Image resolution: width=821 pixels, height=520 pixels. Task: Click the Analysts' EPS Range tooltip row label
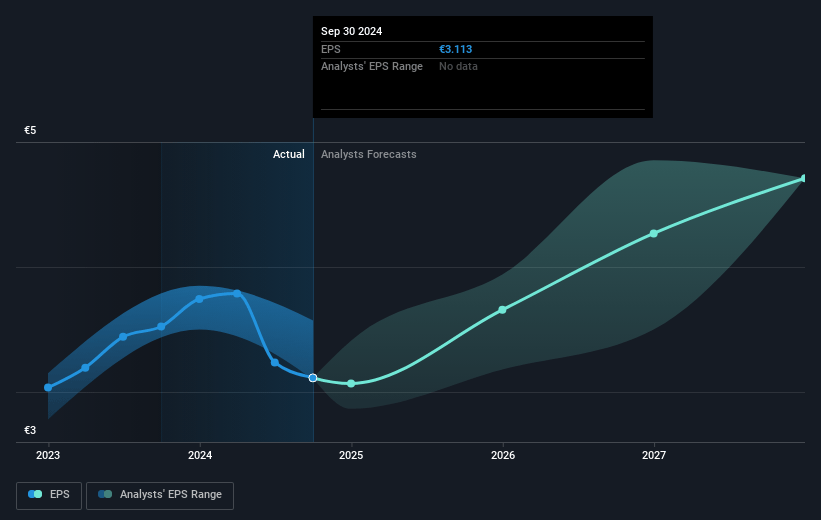click(372, 67)
